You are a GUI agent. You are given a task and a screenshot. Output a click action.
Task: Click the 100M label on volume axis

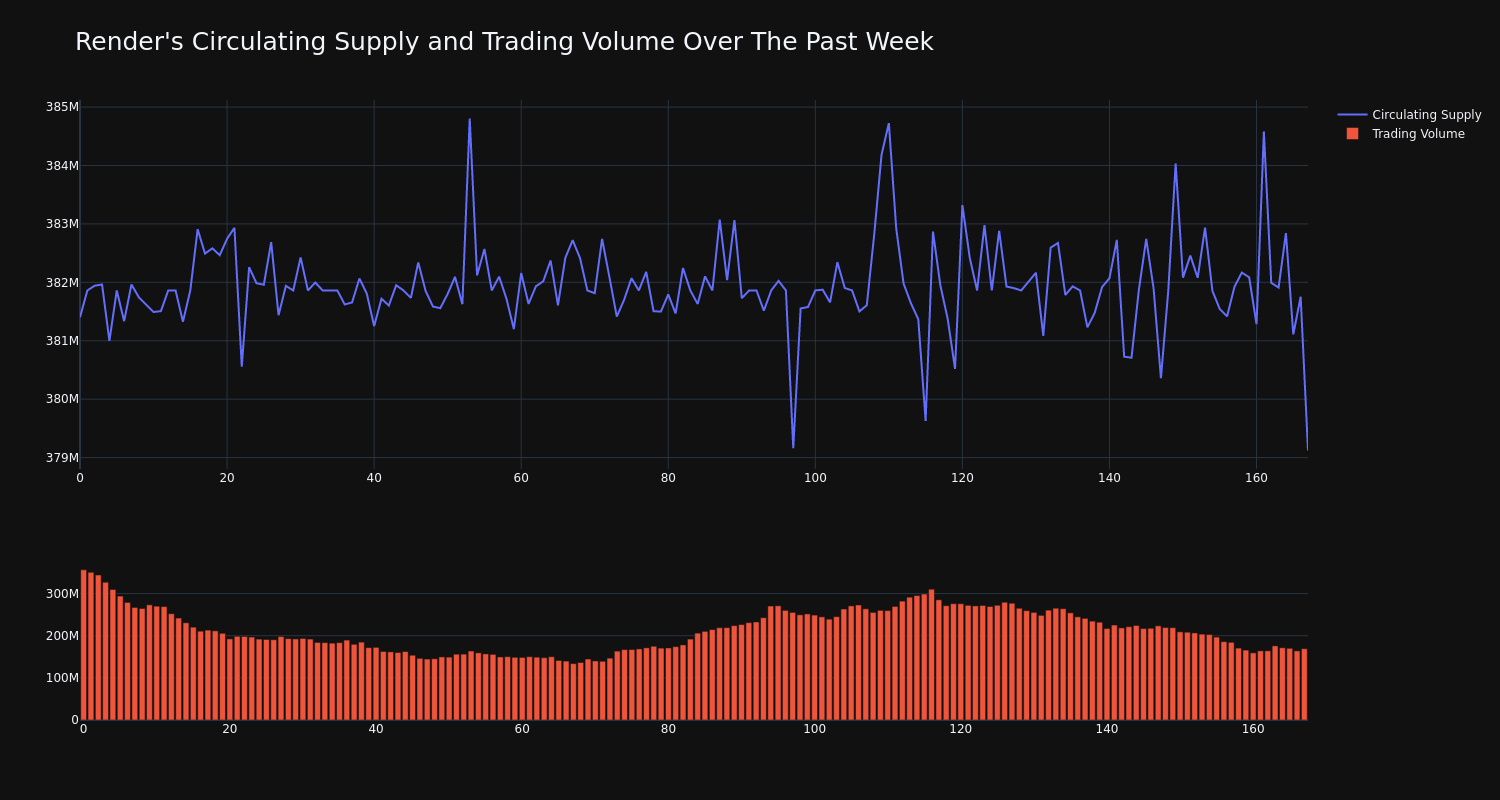[x=62, y=677]
